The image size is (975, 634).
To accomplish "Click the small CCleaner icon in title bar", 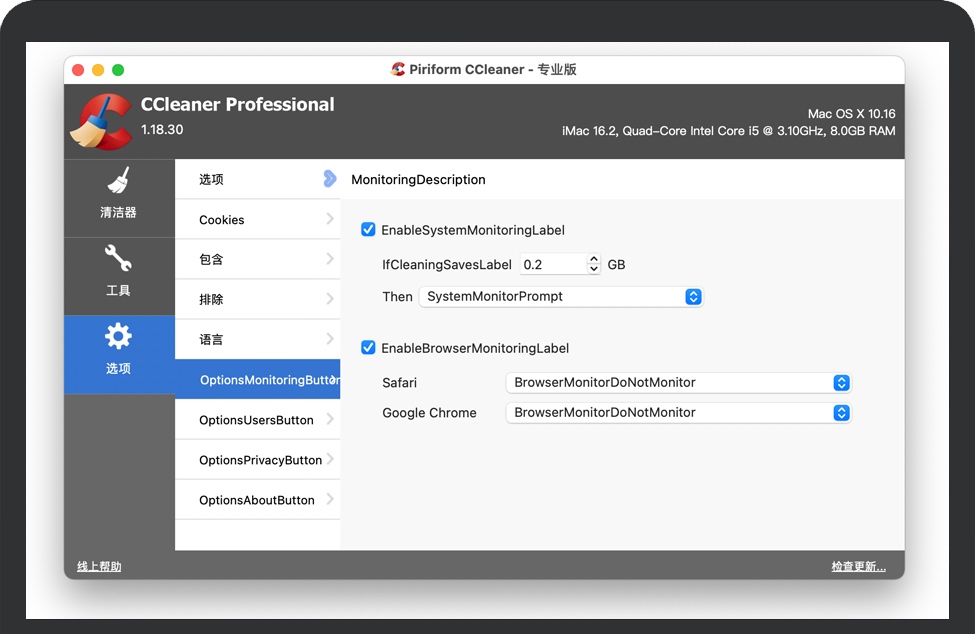I will [399, 70].
